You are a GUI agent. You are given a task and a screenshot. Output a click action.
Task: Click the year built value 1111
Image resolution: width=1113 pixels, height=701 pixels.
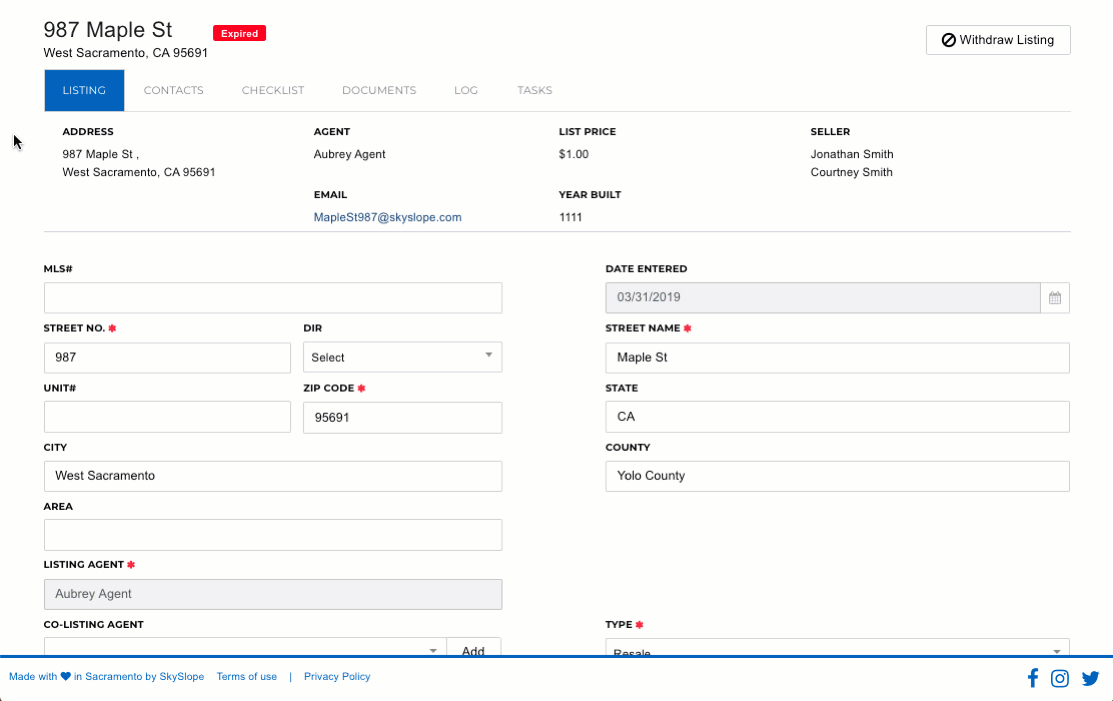[571, 217]
